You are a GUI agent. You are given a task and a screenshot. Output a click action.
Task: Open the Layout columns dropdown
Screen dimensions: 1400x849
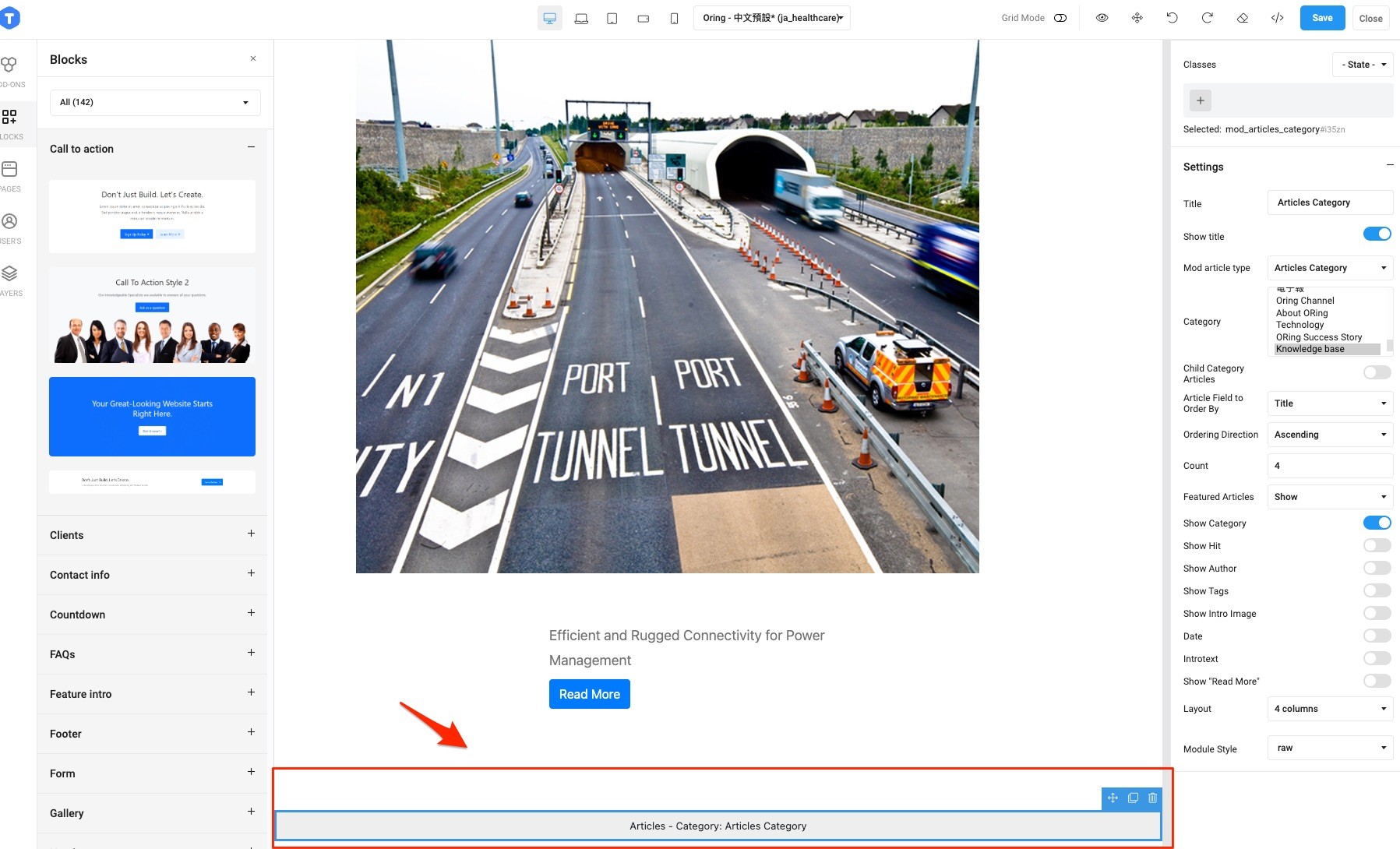pos(1330,709)
